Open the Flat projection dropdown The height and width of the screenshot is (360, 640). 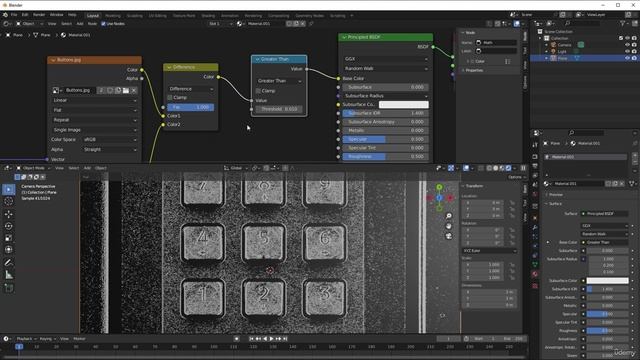94,110
